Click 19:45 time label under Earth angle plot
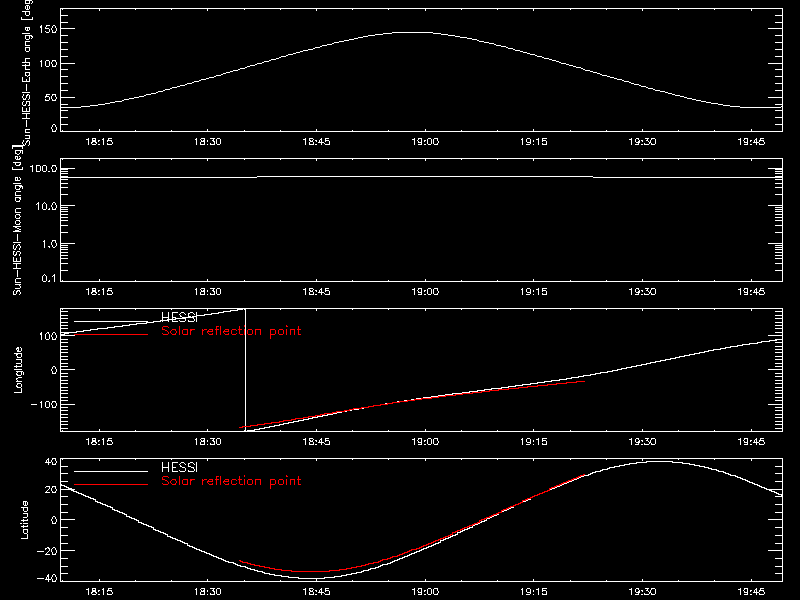The height and width of the screenshot is (600, 800). (x=751, y=142)
